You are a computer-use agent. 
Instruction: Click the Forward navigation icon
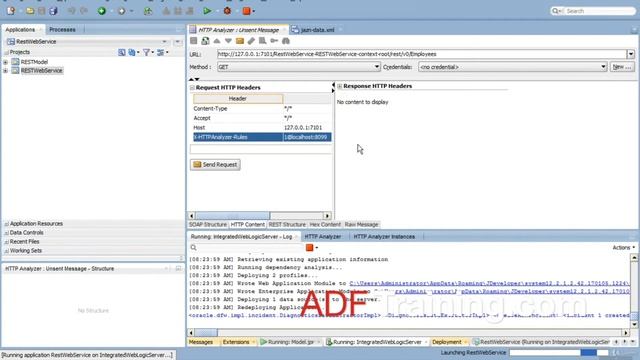click(122, 11)
